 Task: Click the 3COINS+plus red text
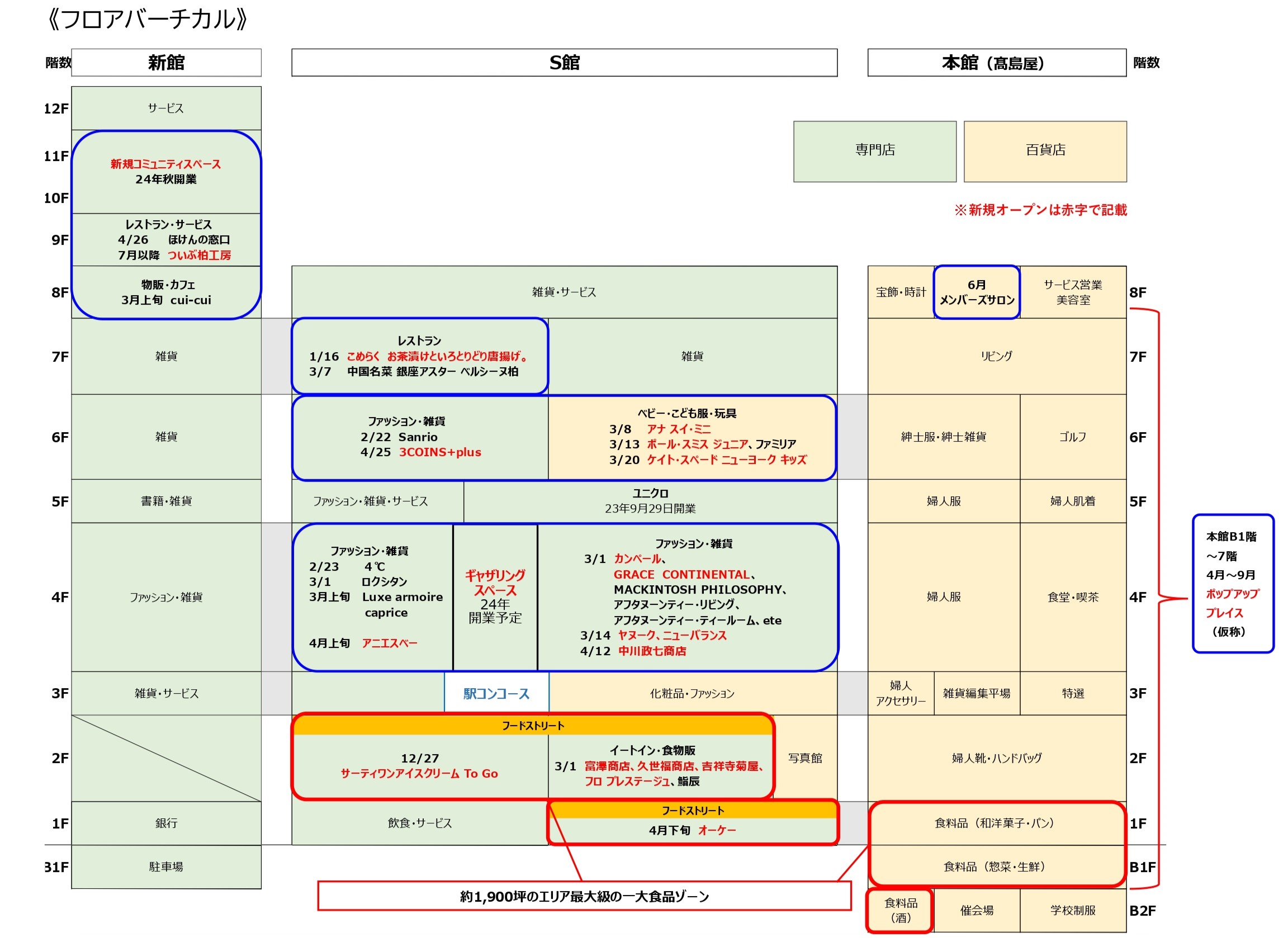[x=440, y=453]
